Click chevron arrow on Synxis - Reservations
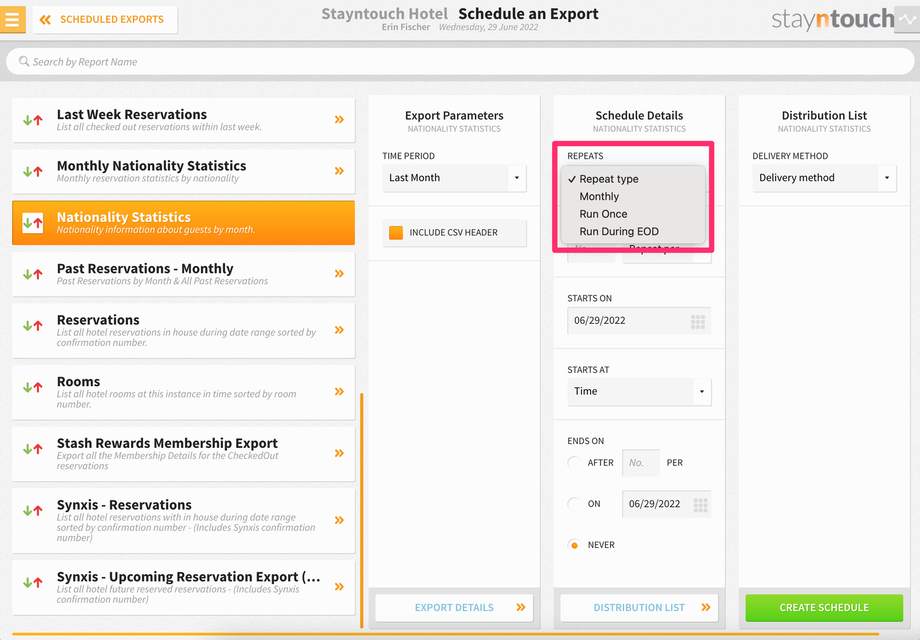The image size is (920, 640). pyautogui.click(x=339, y=520)
